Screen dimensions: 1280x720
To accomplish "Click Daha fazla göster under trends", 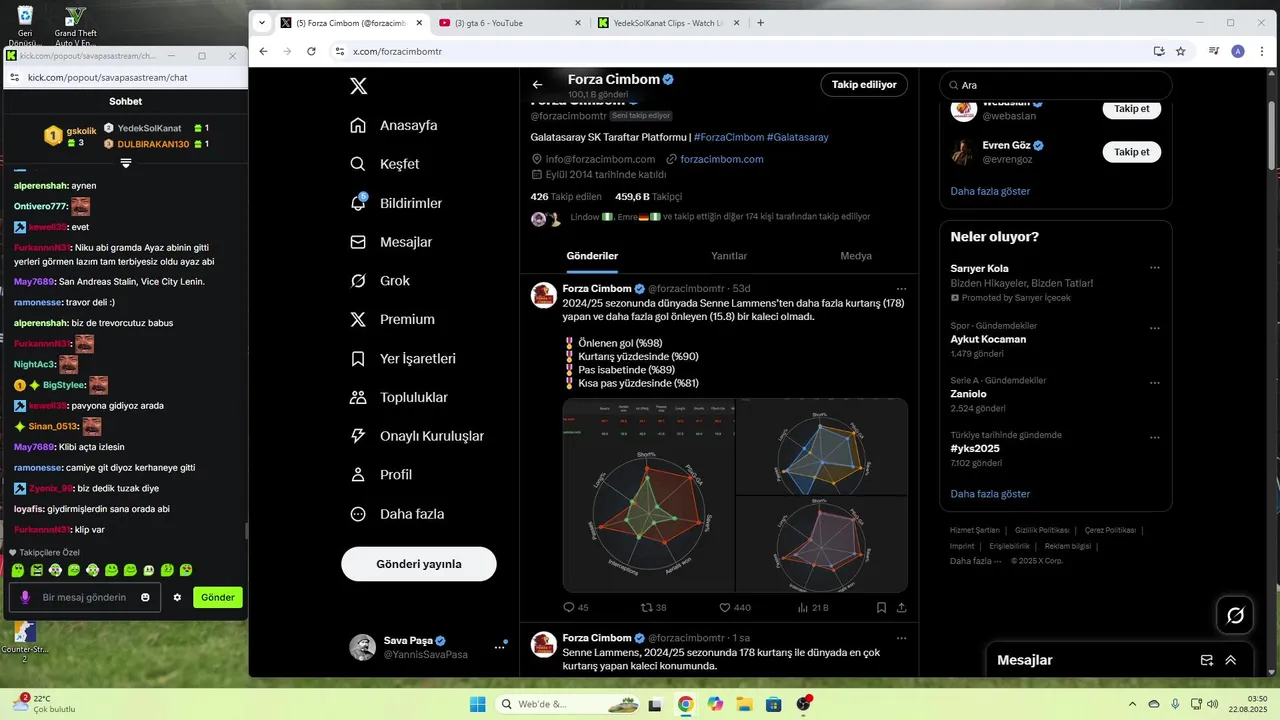I will pos(990,494).
